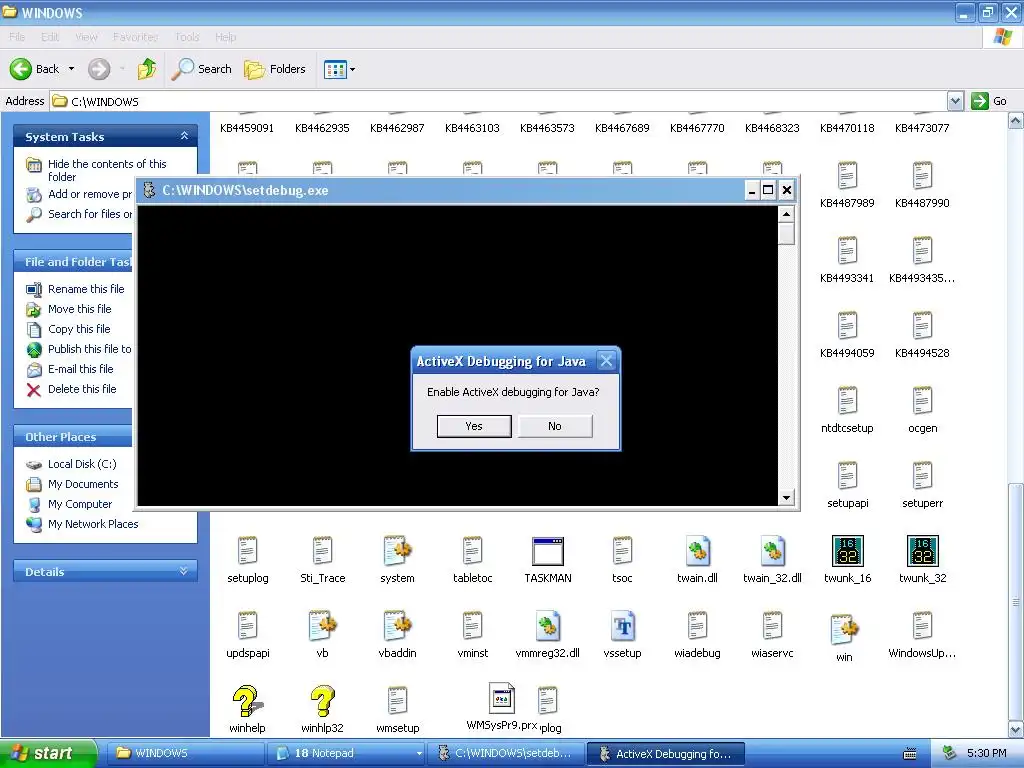Expand the address bar dropdown arrow
The image size is (1024, 768).
[x=955, y=101]
